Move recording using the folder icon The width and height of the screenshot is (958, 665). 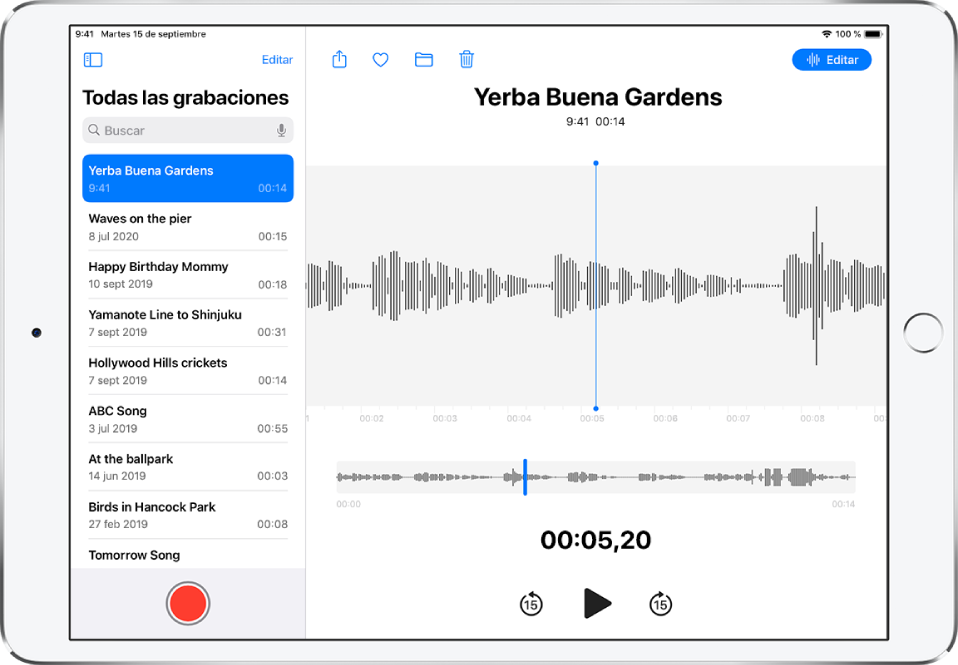click(423, 59)
